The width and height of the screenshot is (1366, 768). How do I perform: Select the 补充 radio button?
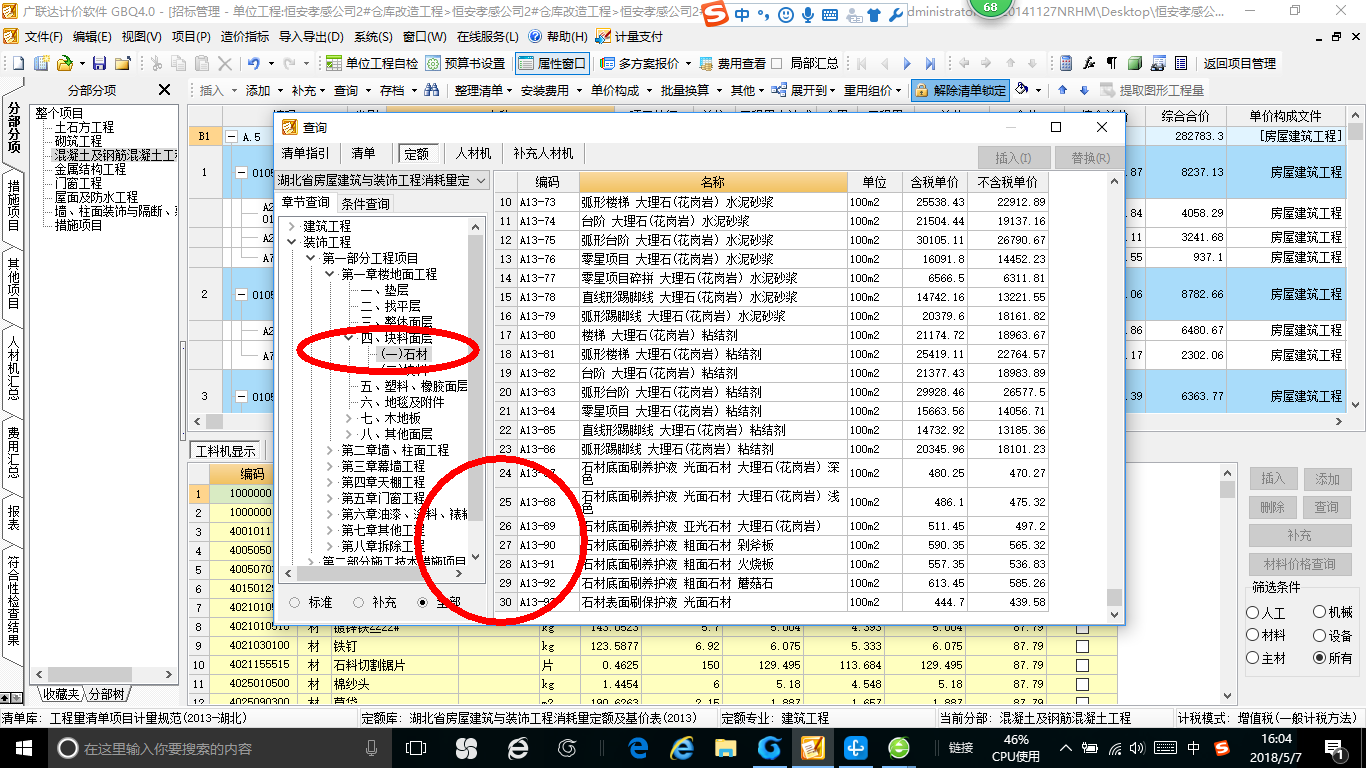click(359, 603)
